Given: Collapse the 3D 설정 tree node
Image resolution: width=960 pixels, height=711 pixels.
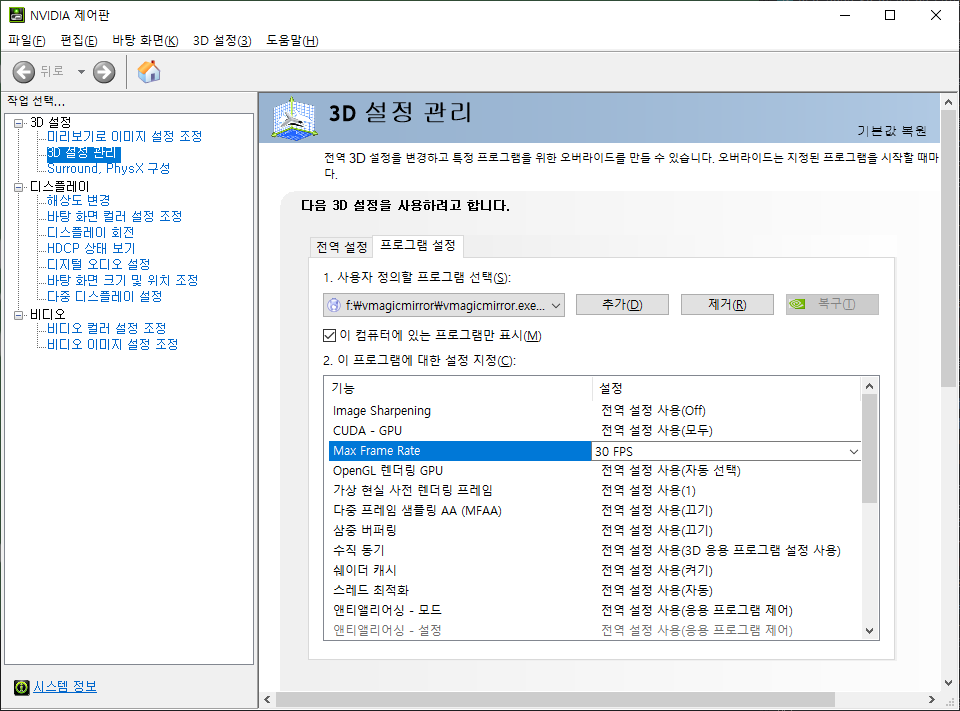Looking at the screenshot, I should pos(18,123).
